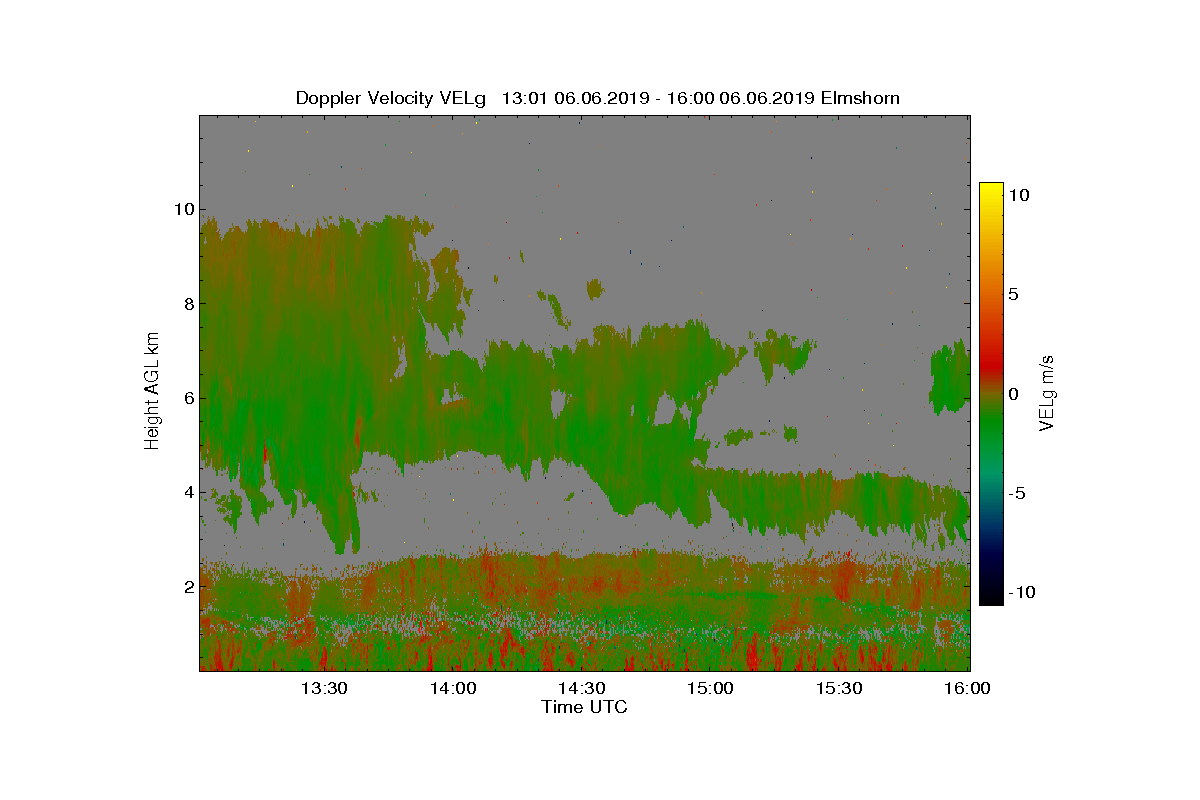This screenshot has width=1200, height=800.
Task: Click the 'Height AGL km' axis label
Action: point(152,391)
